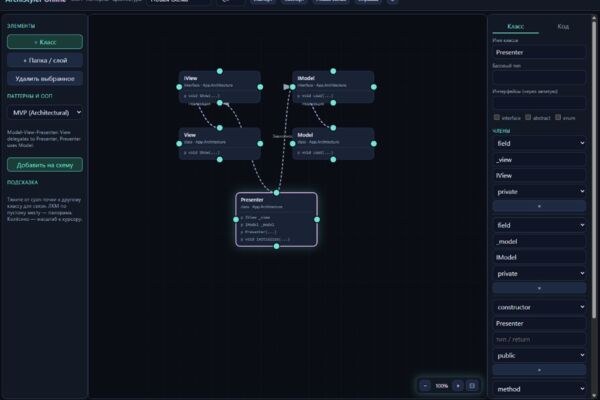Open the private access dropdown below IView
The height and width of the screenshot is (400, 600).
coord(539,191)
